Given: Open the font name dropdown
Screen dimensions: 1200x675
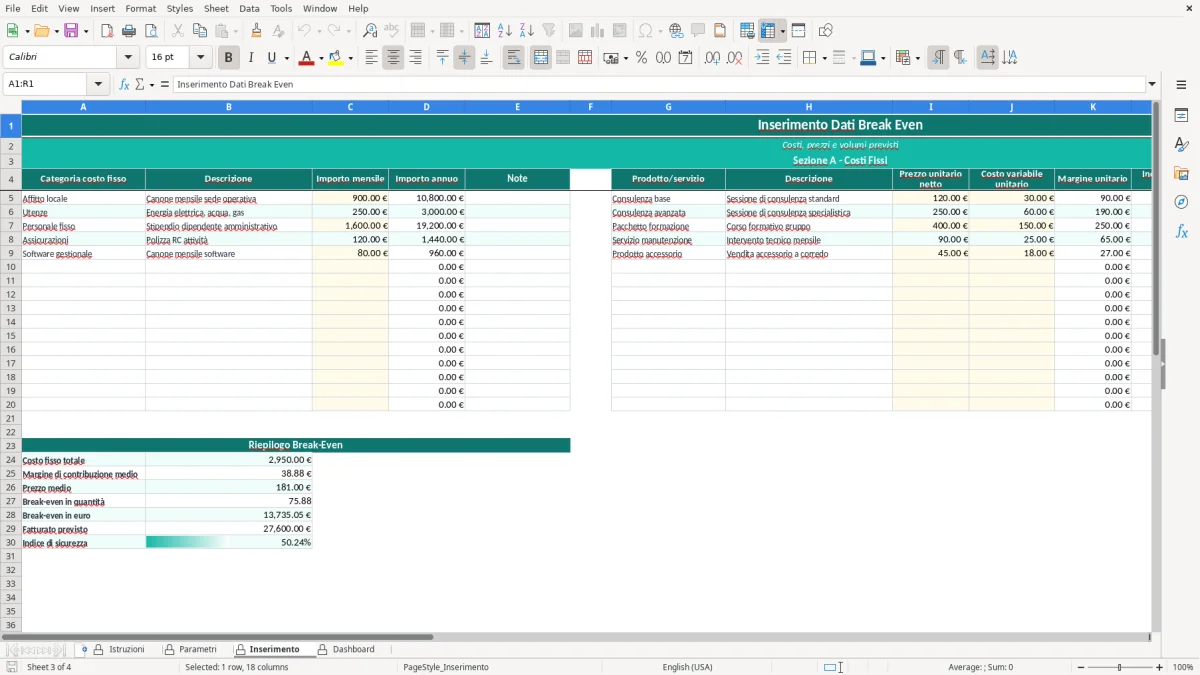Looking at the screenshot, I should click(x=128, y=58).
